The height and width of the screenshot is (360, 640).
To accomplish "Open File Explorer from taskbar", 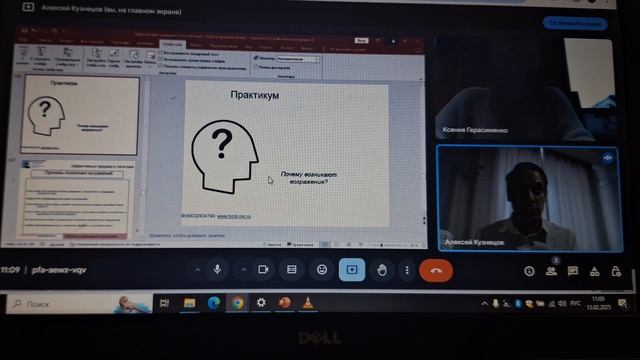I will (189, 303).
